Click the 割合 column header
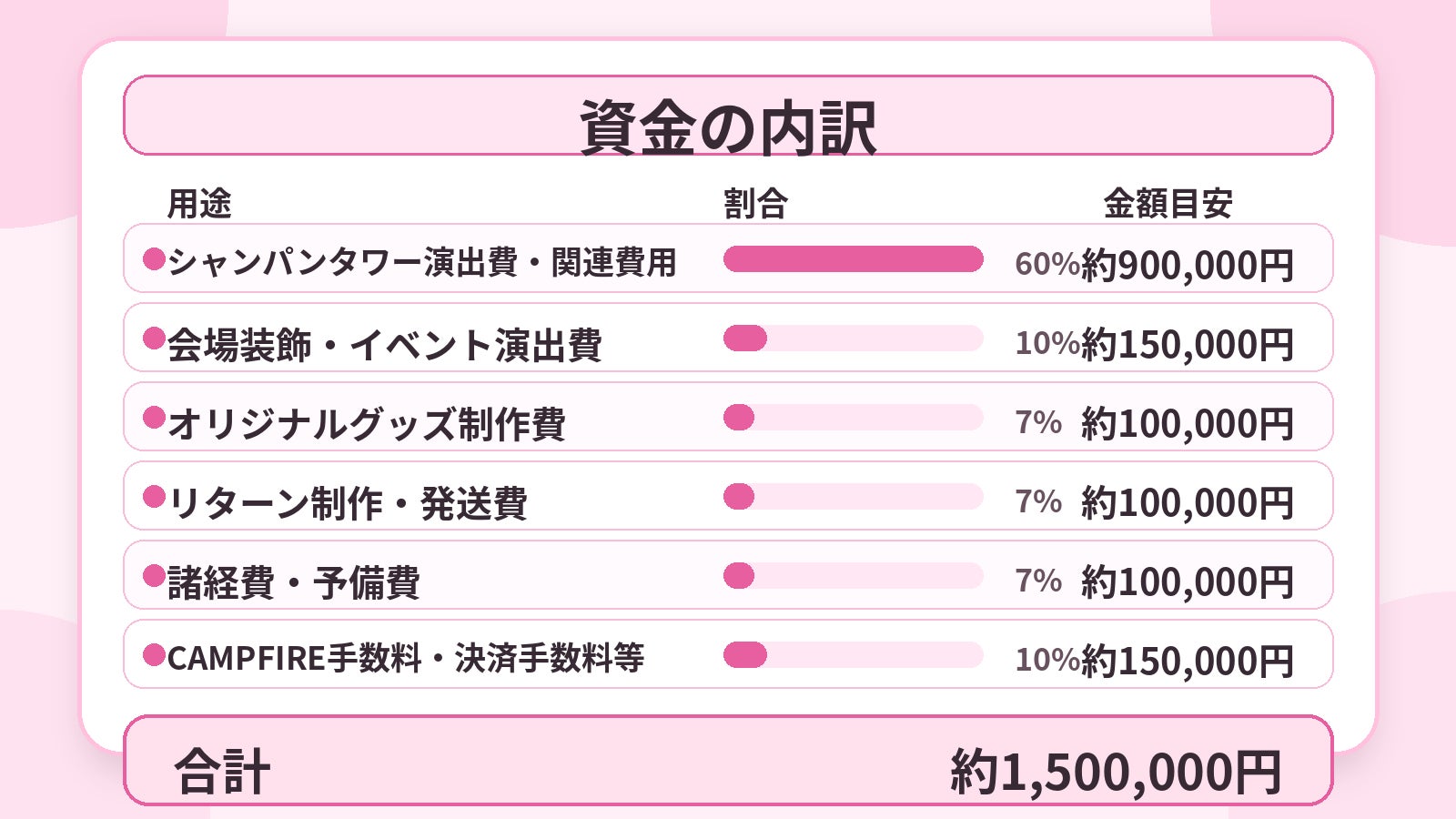 pos(755,204)
